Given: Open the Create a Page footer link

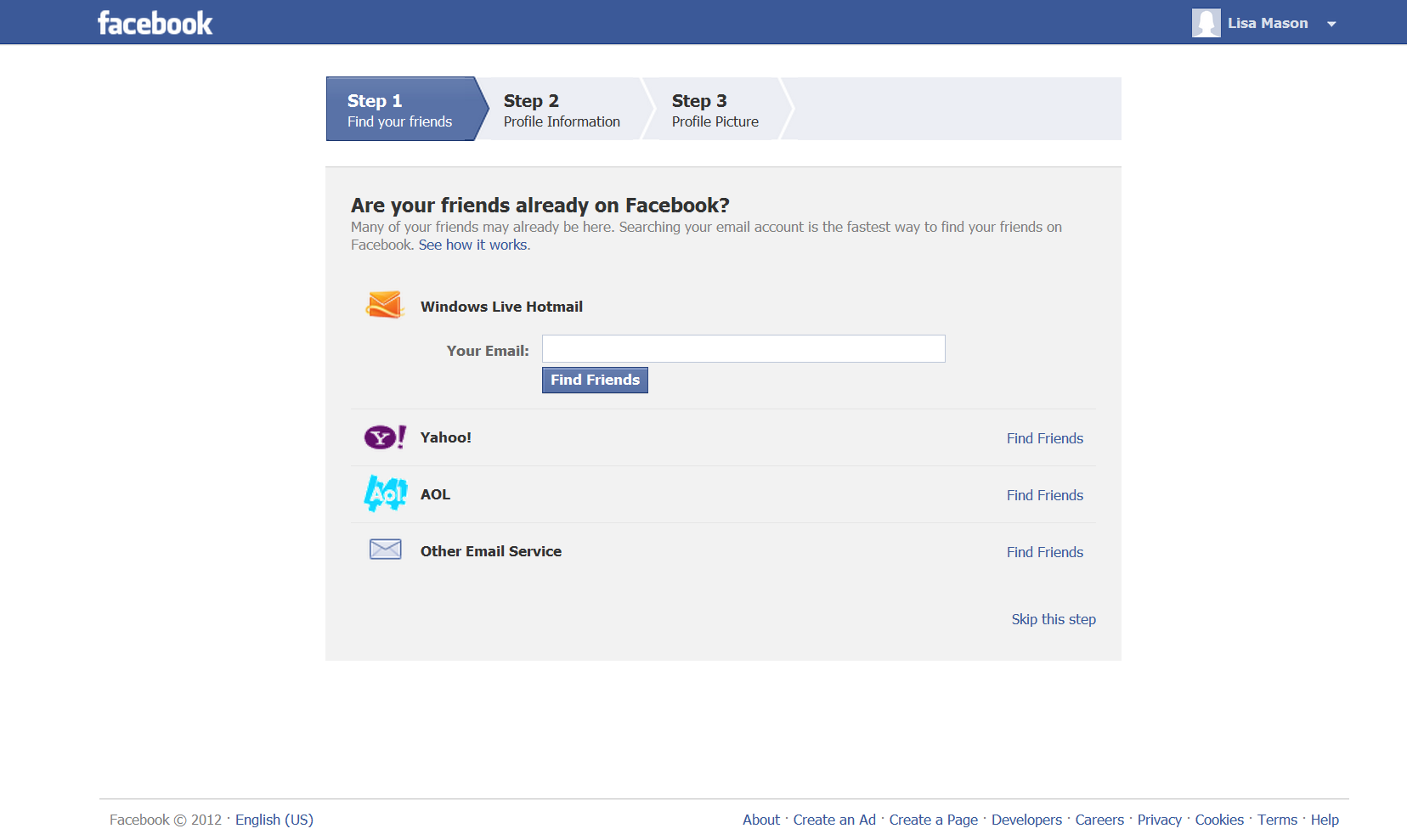Looking at the screenshot, I should click(934, 820).
